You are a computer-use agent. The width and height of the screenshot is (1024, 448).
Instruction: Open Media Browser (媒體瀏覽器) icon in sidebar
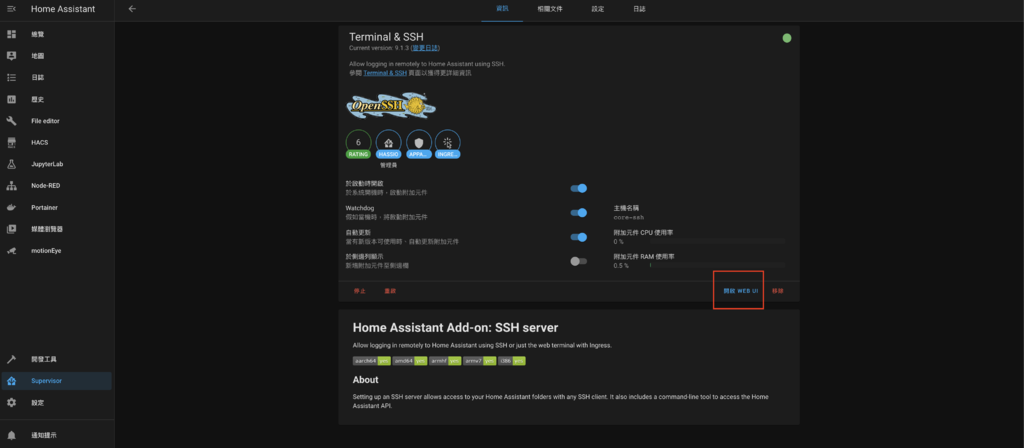[11, 229]
